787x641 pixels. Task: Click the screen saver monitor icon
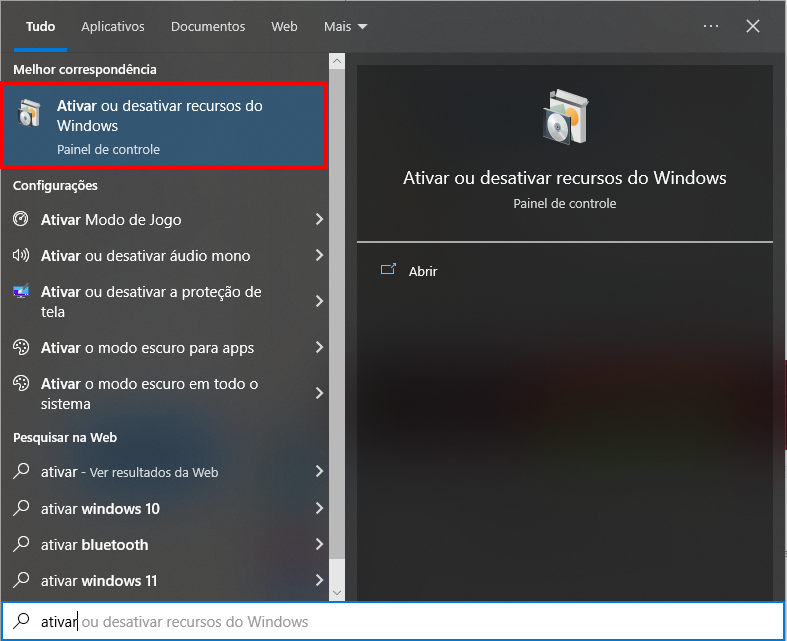tap(21, 291)
